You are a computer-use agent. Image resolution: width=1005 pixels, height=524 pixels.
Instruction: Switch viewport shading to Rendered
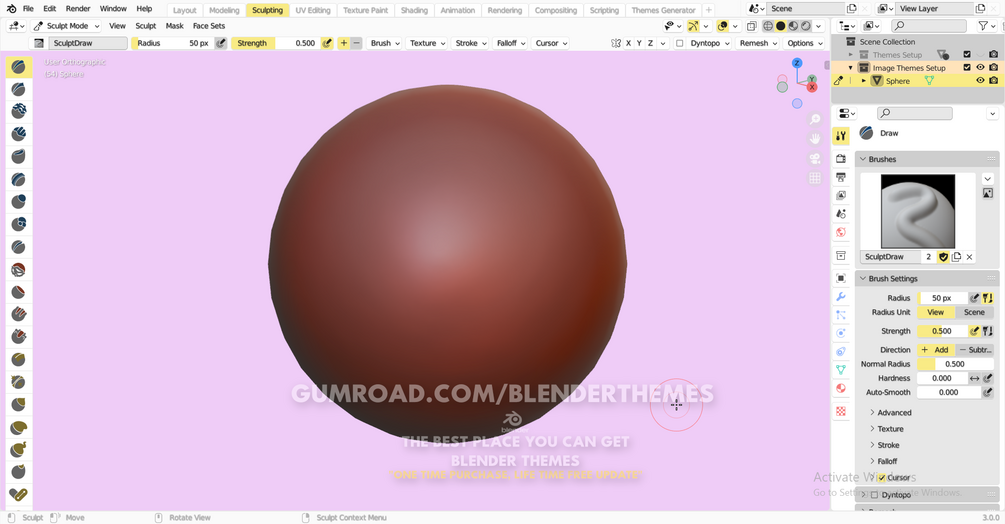(x=806, y=26)
